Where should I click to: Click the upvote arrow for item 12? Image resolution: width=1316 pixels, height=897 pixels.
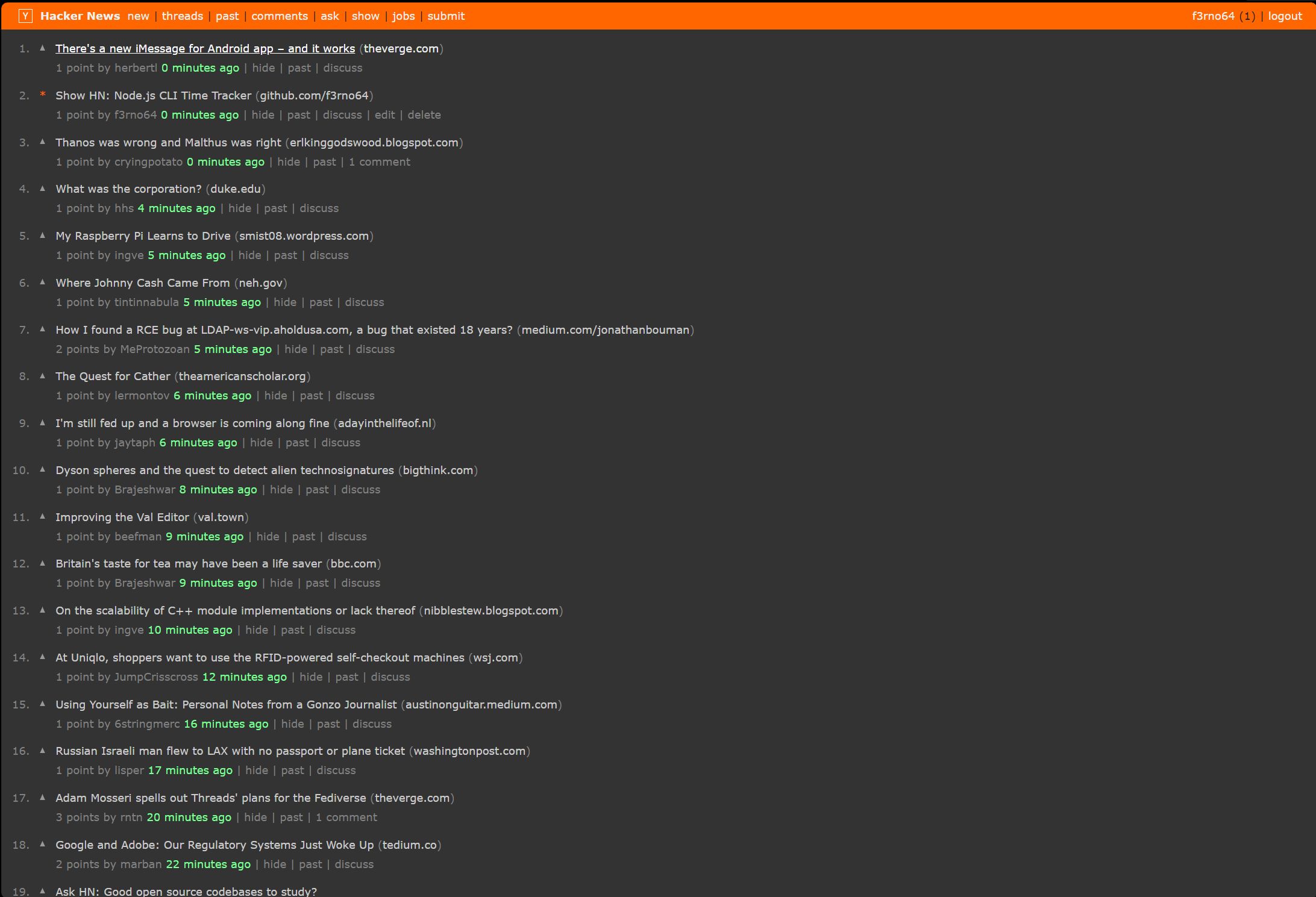pos(42,563)
